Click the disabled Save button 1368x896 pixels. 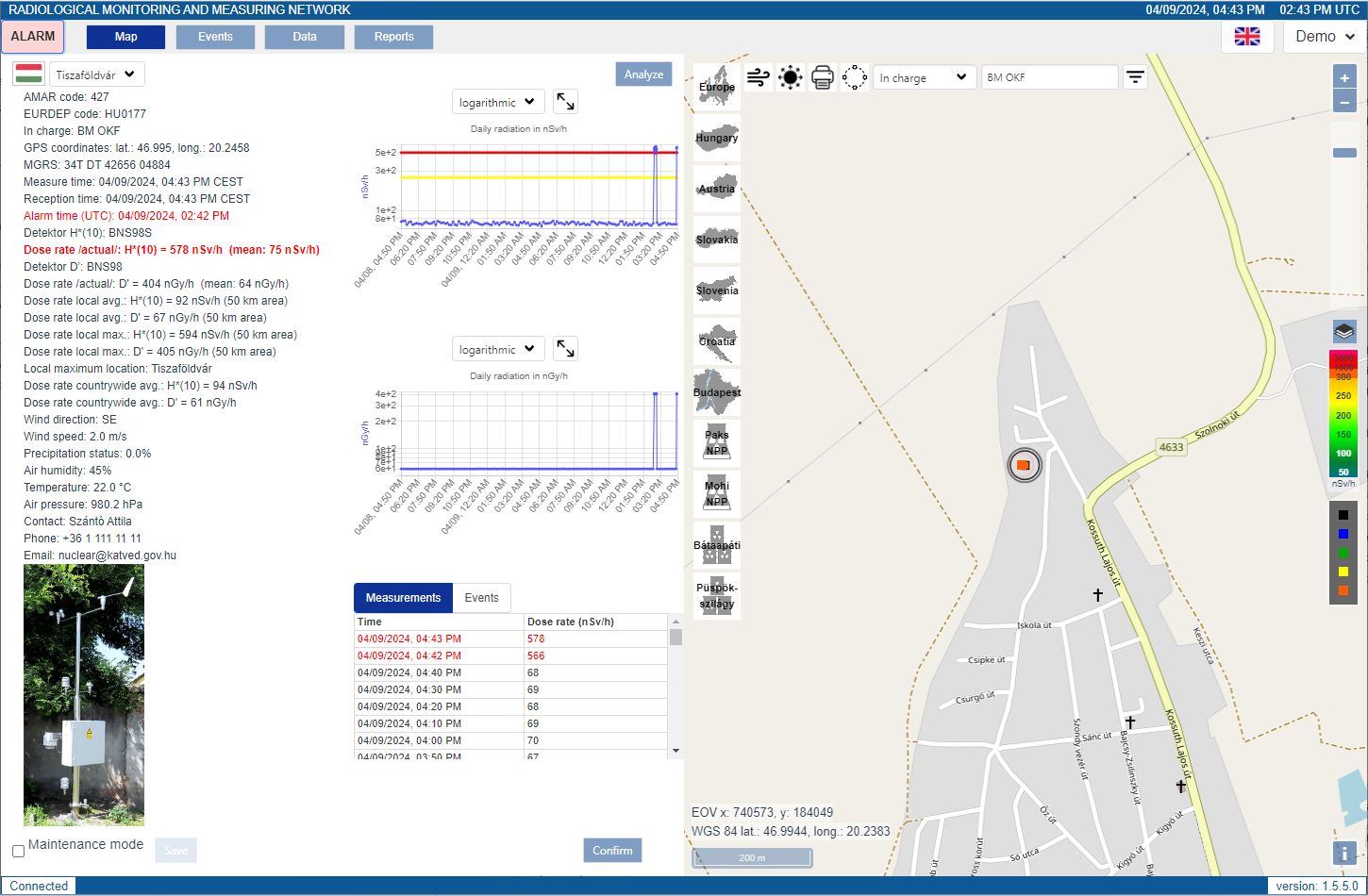176,851
